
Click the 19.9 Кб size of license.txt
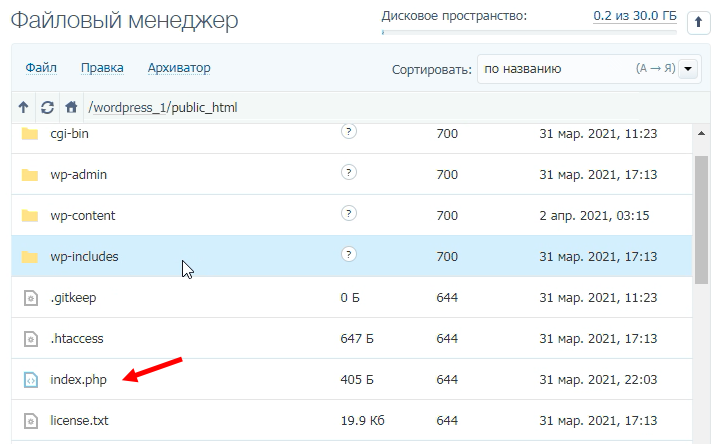(x=362, y=421)
